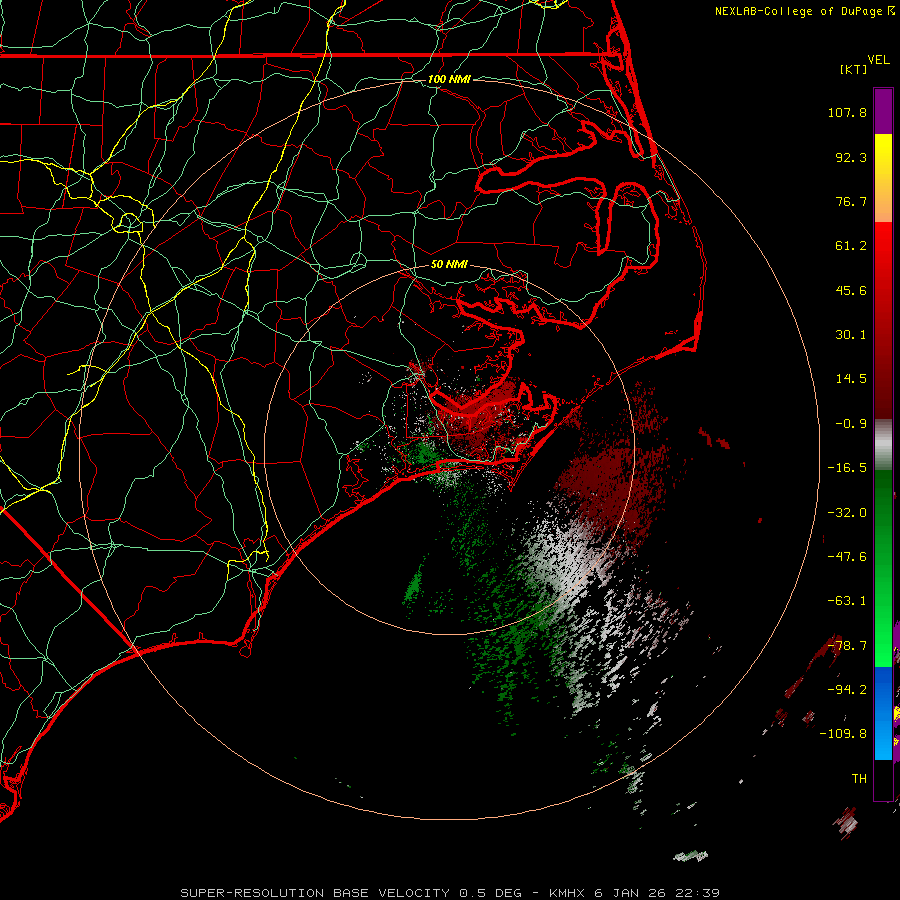The width and height of the screenshot is (900, 900).
Task: Click the -78.7 velocity scale value
Action: point(847,646)
